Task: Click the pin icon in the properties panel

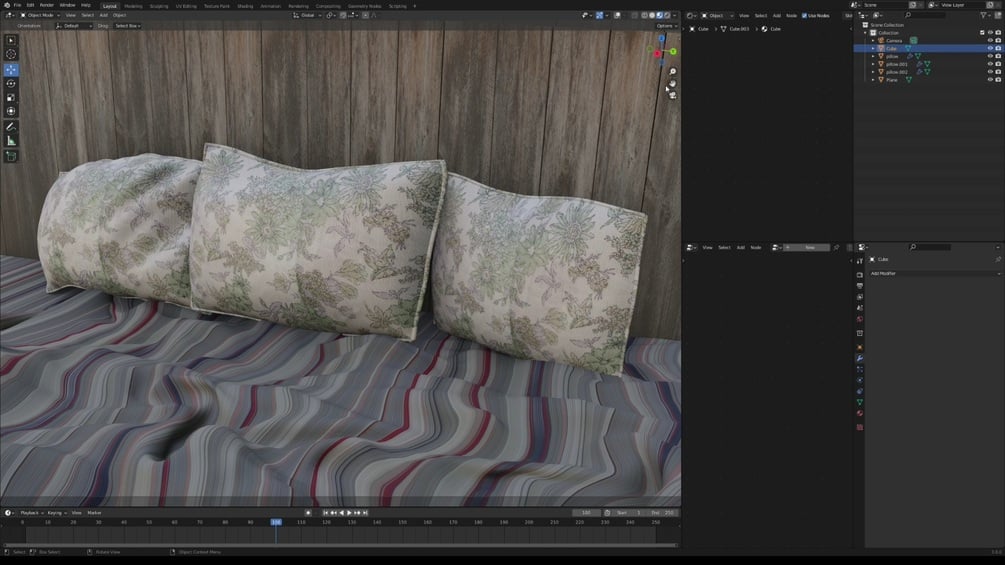Action: [998, 259]
